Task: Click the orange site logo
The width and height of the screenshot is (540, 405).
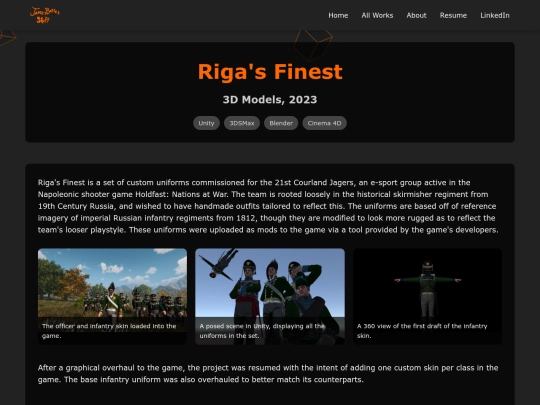Action: click(44, 15)
